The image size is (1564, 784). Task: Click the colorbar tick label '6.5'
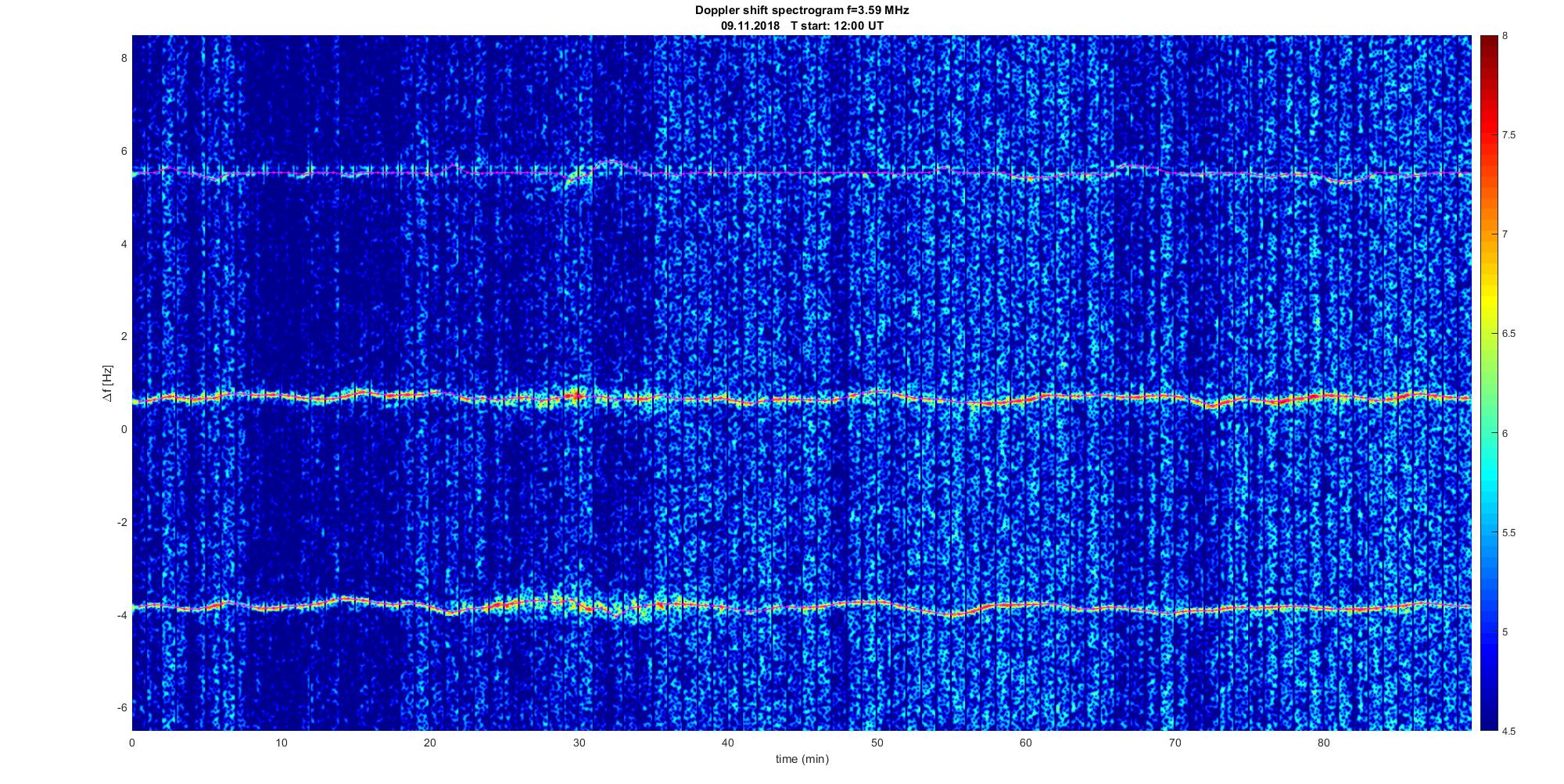tap(1508, 334)
